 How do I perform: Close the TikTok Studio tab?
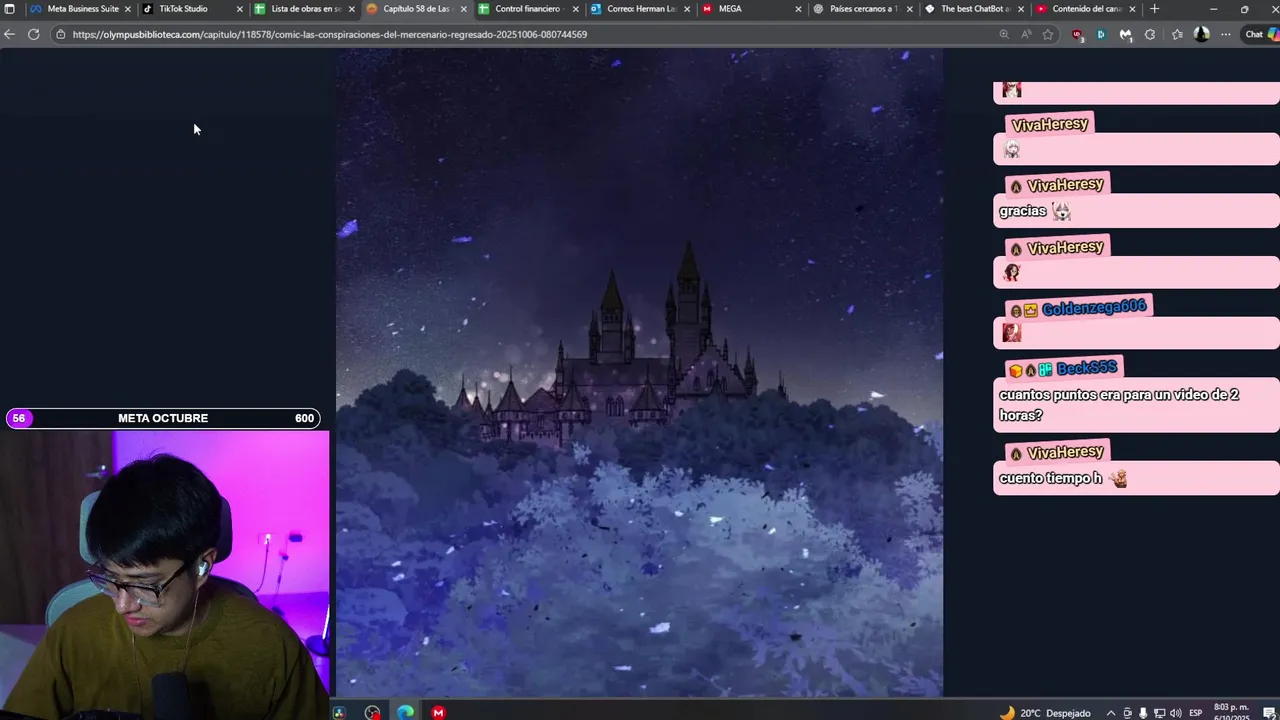click(x=239, y=9)
